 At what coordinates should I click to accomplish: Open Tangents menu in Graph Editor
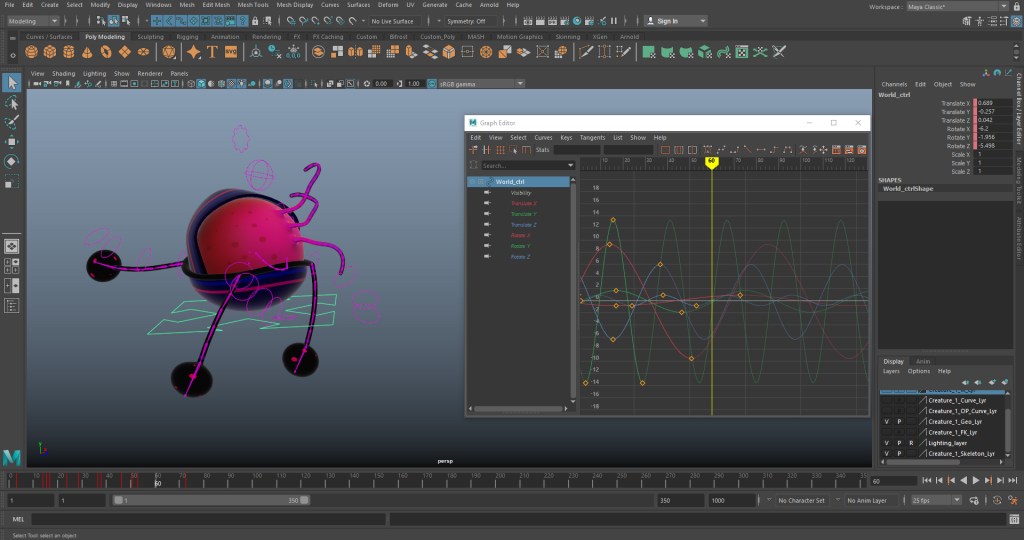tap(592, 137)
